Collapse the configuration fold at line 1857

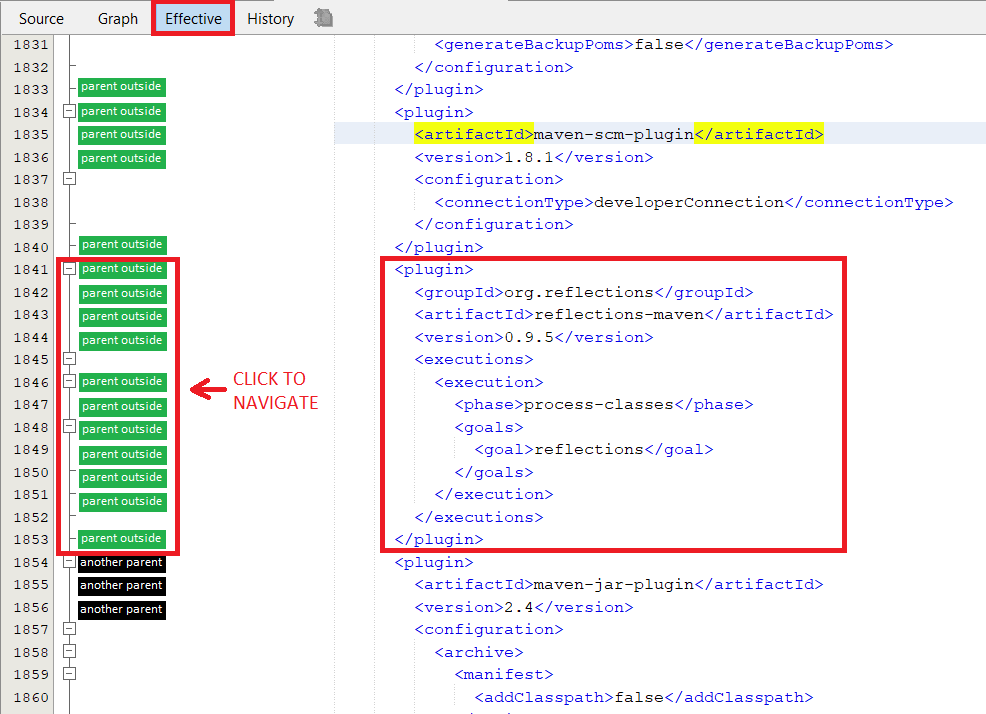tap(70, 628)
